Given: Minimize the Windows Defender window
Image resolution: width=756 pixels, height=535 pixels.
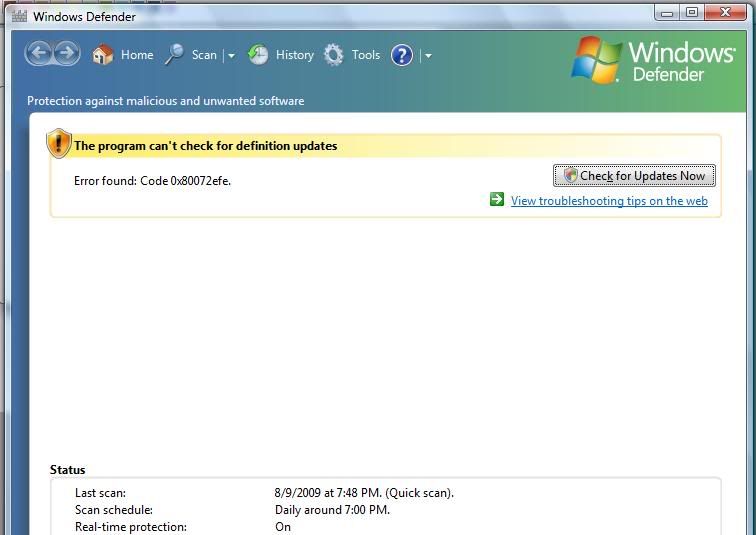Looking at the screenshot, I should coord(667,13).
